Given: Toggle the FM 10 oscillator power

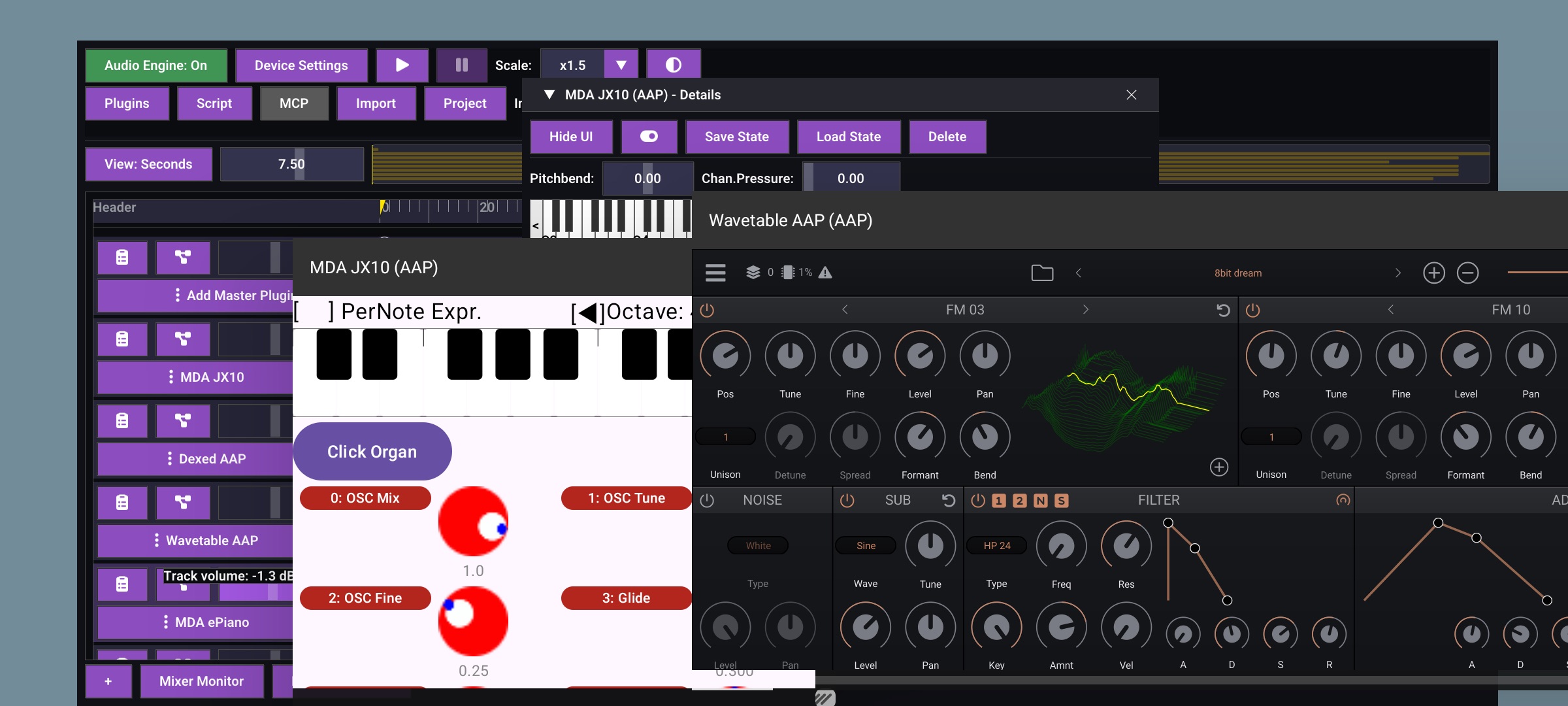Looking at the screenshot, I should coord(1252,310).
